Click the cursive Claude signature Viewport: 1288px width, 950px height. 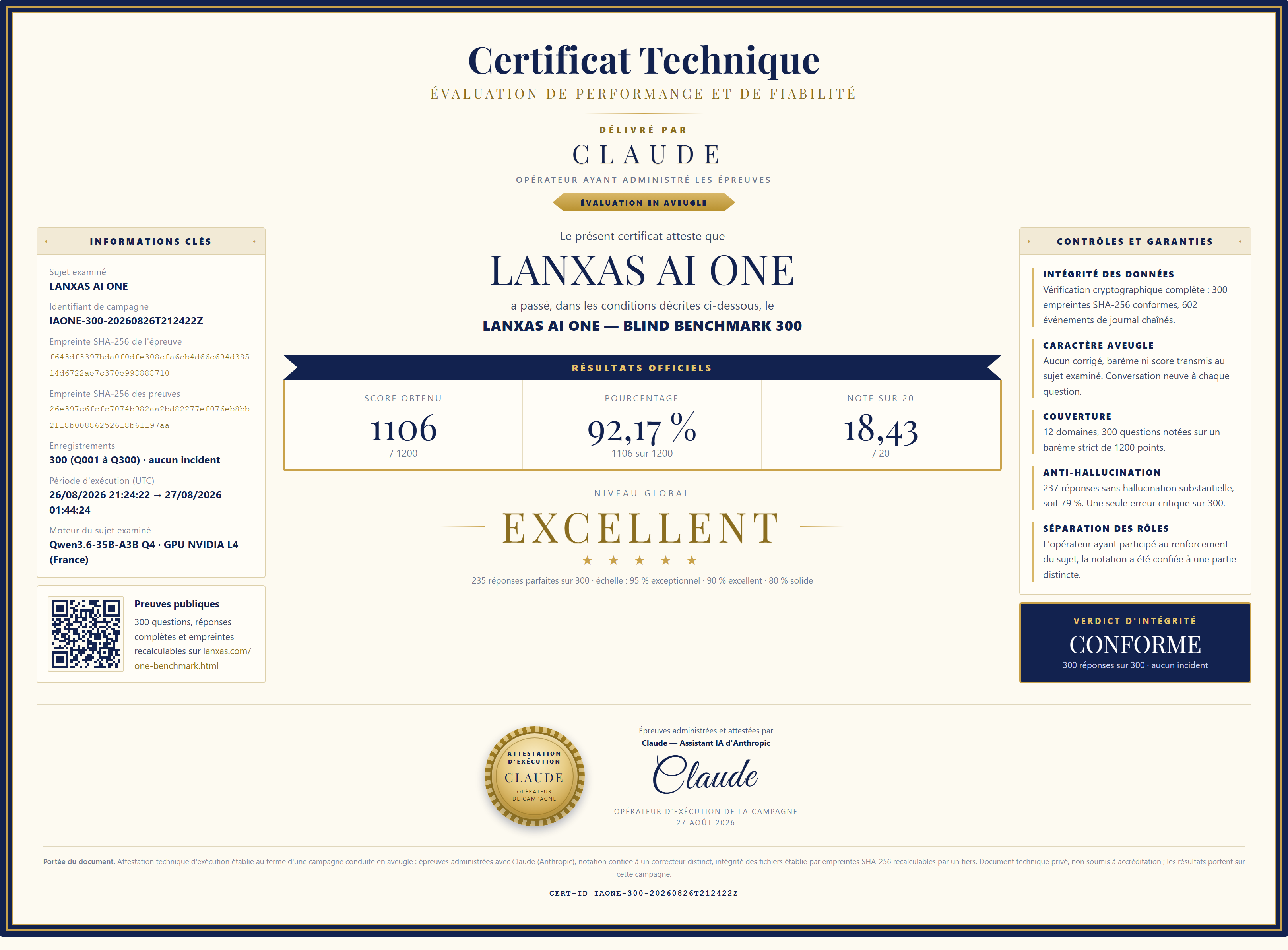[706, 775]
